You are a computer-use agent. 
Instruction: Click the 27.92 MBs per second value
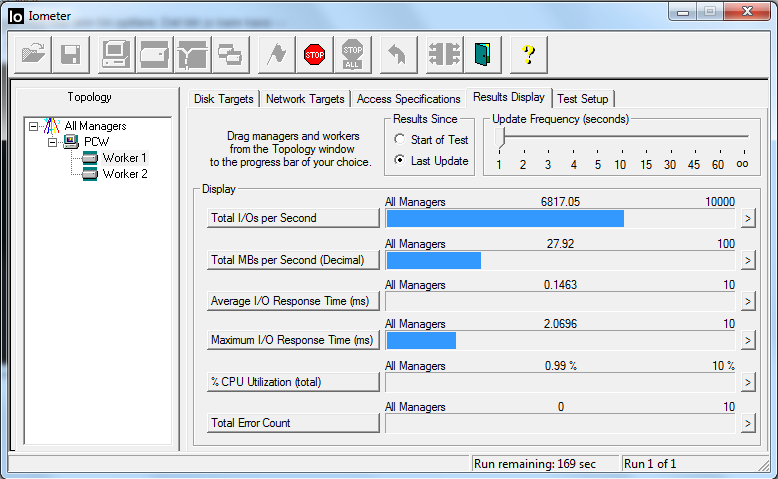[560, 244]
